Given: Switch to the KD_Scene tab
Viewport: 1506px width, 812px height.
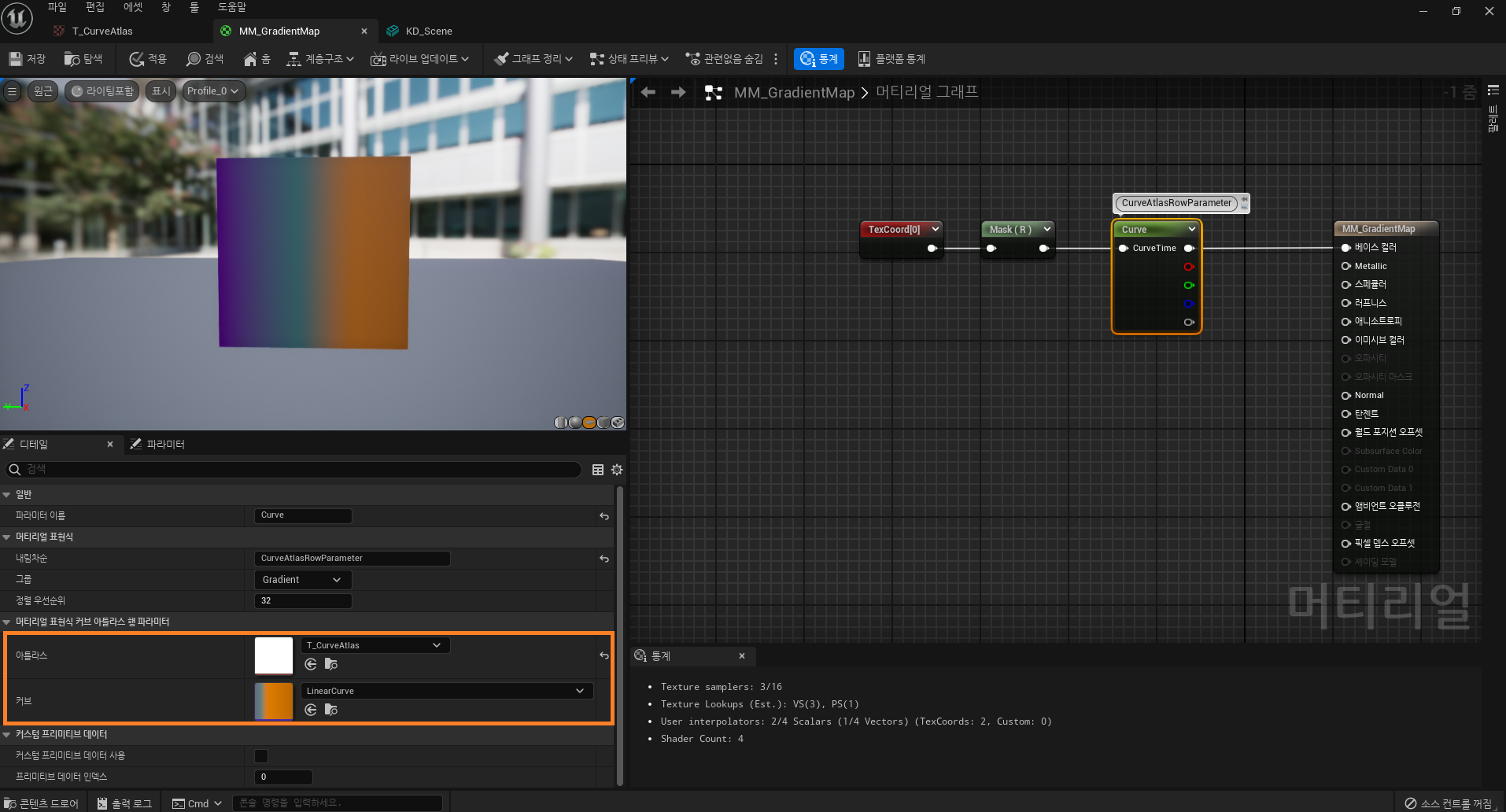Looking at the screenshot, I should click(428, 31).
